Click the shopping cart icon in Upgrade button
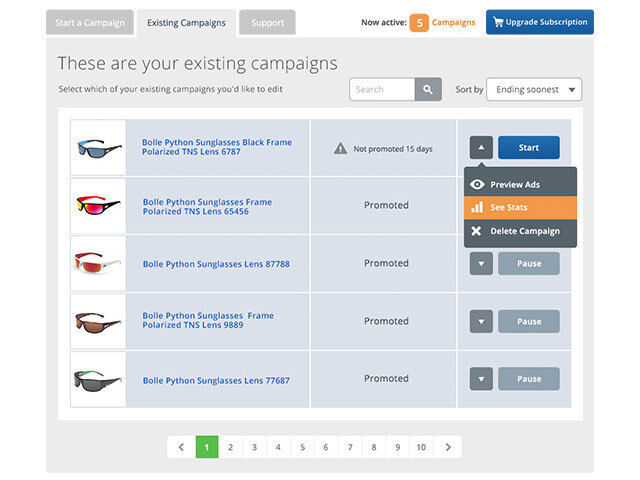This screenshot has width=640, height=480. click(498, 22)
